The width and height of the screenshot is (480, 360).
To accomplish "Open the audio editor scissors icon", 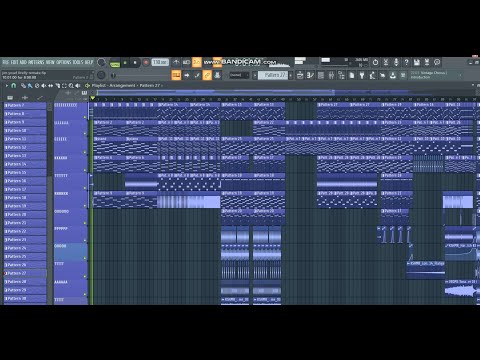I will coord(386,62).
